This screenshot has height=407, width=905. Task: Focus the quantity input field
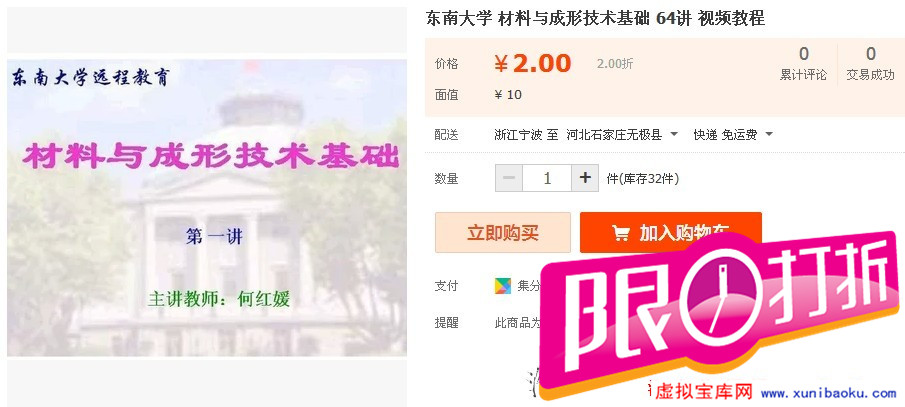(x=547, y=178)
